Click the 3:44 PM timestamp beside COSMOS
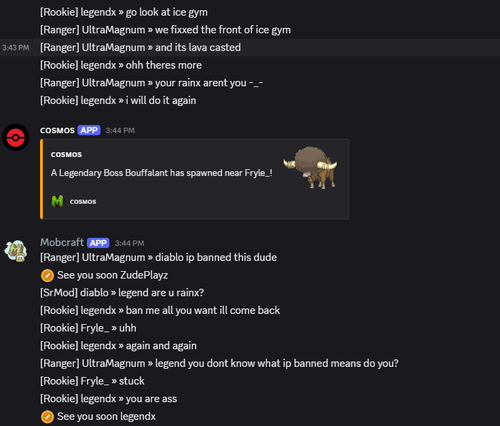The height and width of the screenshot is (426, 500). pyautogui.click(x=120, y=130)
